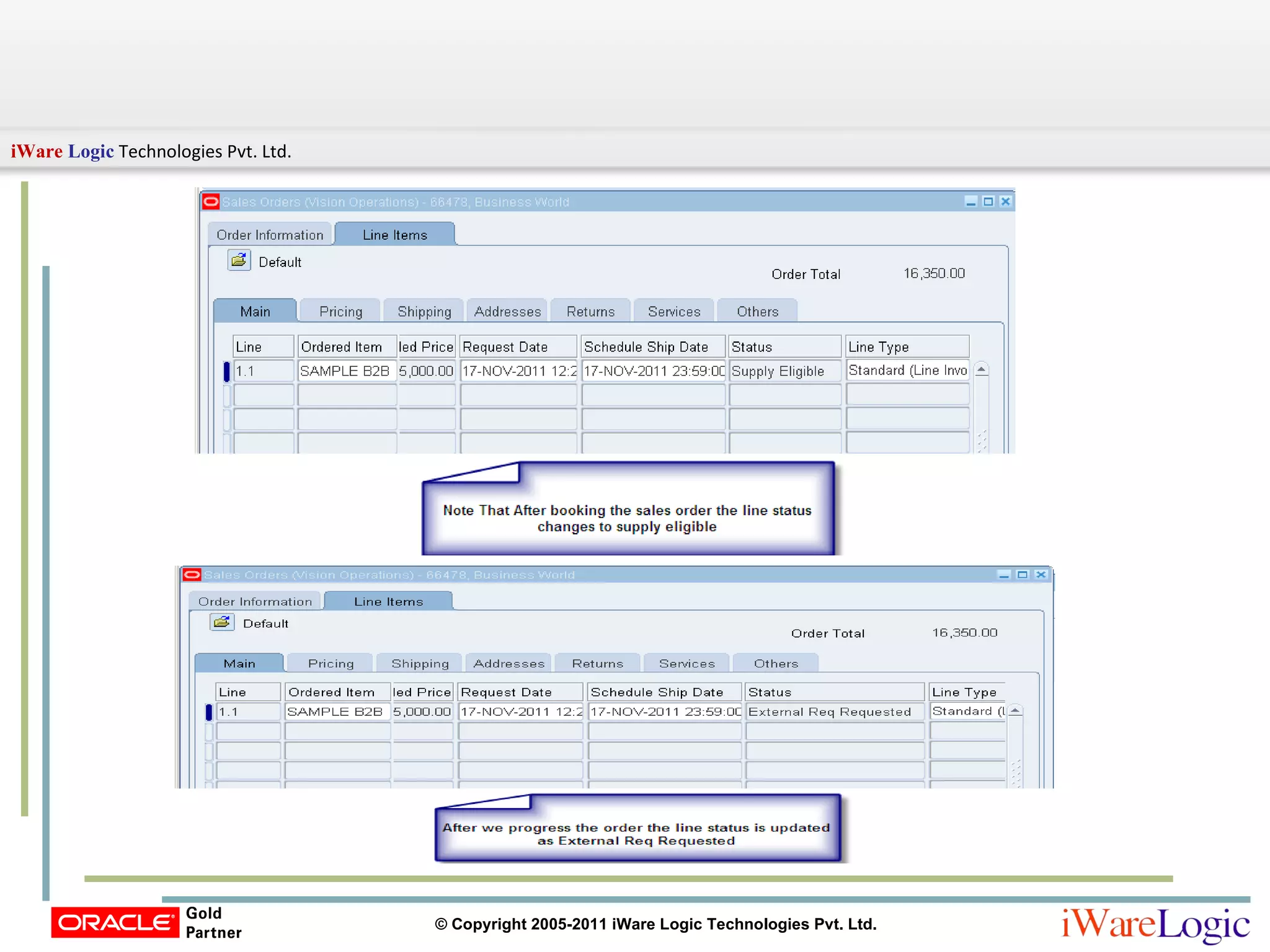Select Line Items tab in lower window

389,601
